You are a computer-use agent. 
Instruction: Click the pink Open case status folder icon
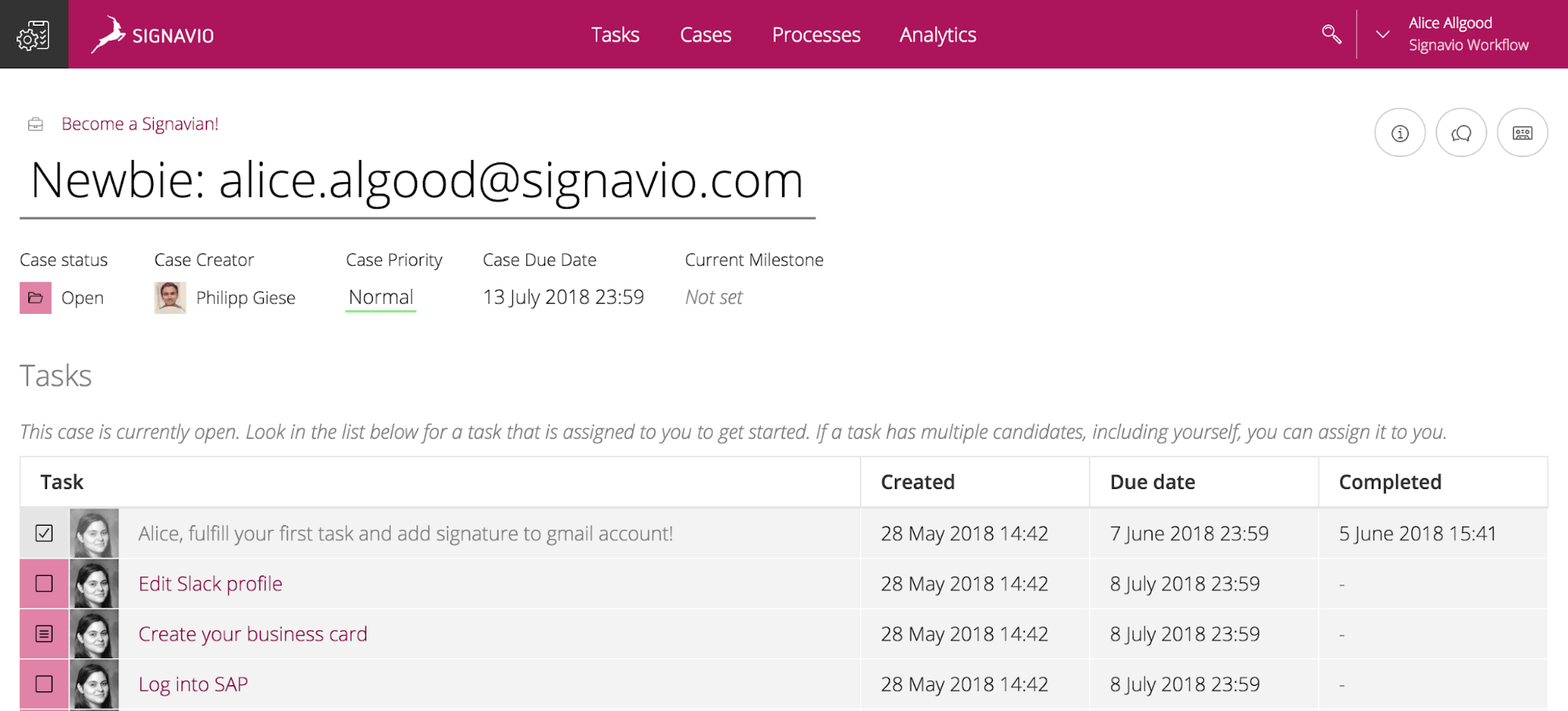tap(35, 298)
